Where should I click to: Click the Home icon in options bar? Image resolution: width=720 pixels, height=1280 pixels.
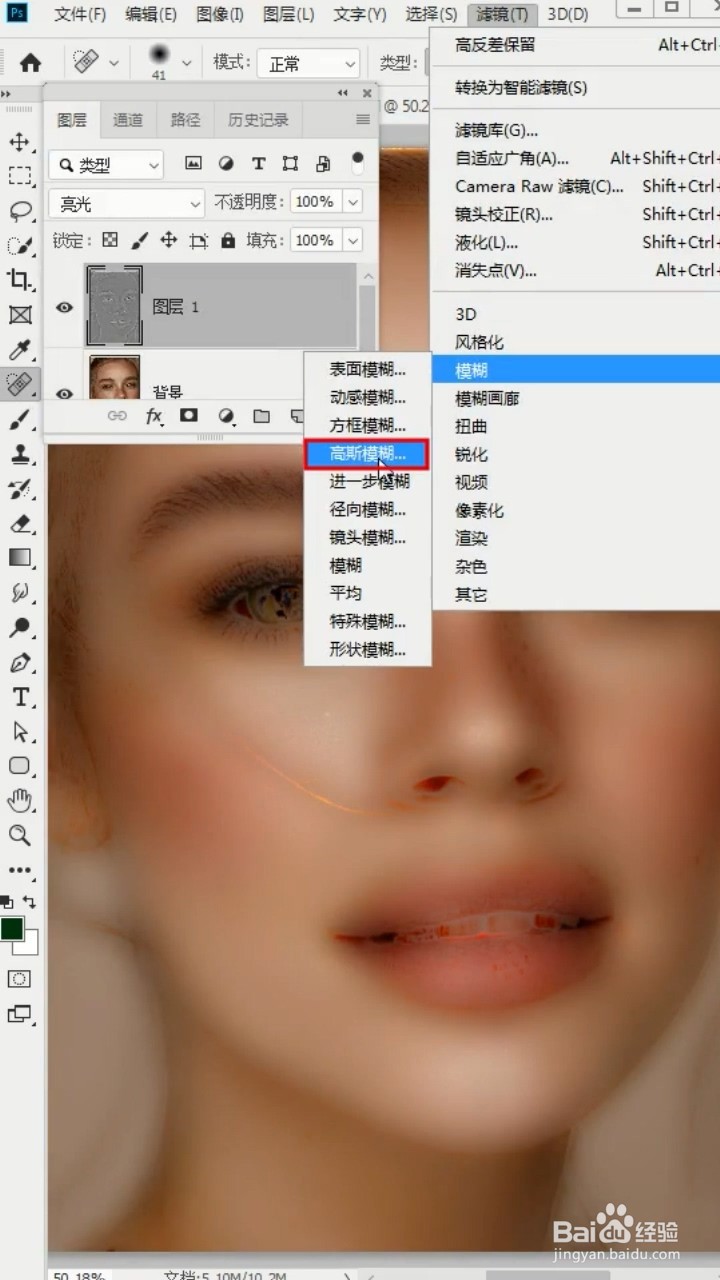tap(31, 63)
